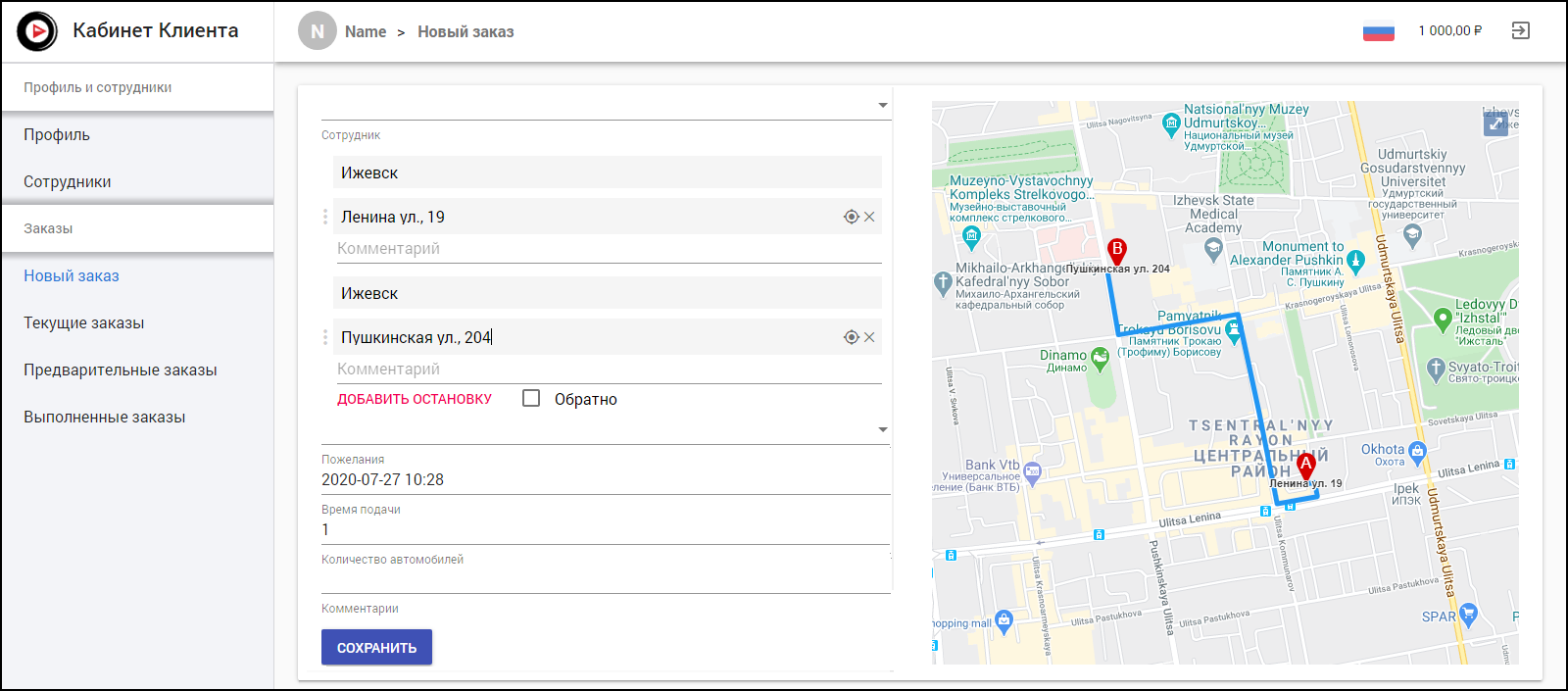The image size is (1568, 691).
Task: Expand the Пожелания dropdown
Action: coord(882,429)
